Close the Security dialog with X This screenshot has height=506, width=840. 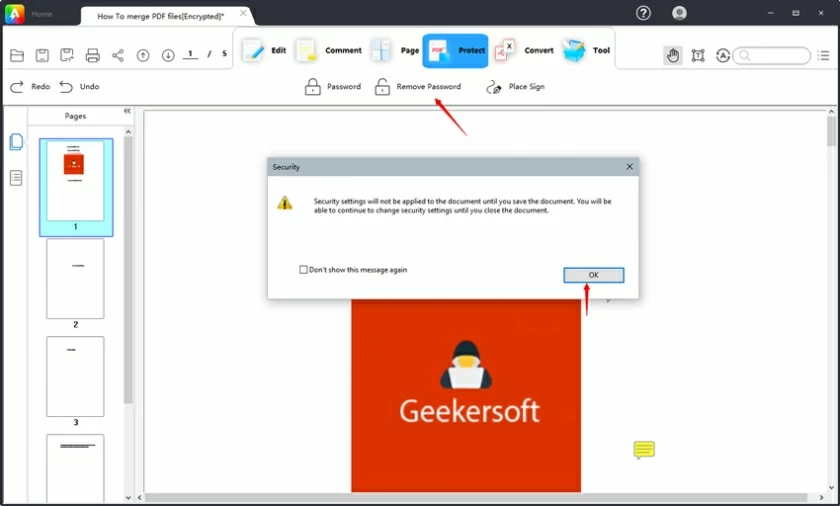click(629, 167)
